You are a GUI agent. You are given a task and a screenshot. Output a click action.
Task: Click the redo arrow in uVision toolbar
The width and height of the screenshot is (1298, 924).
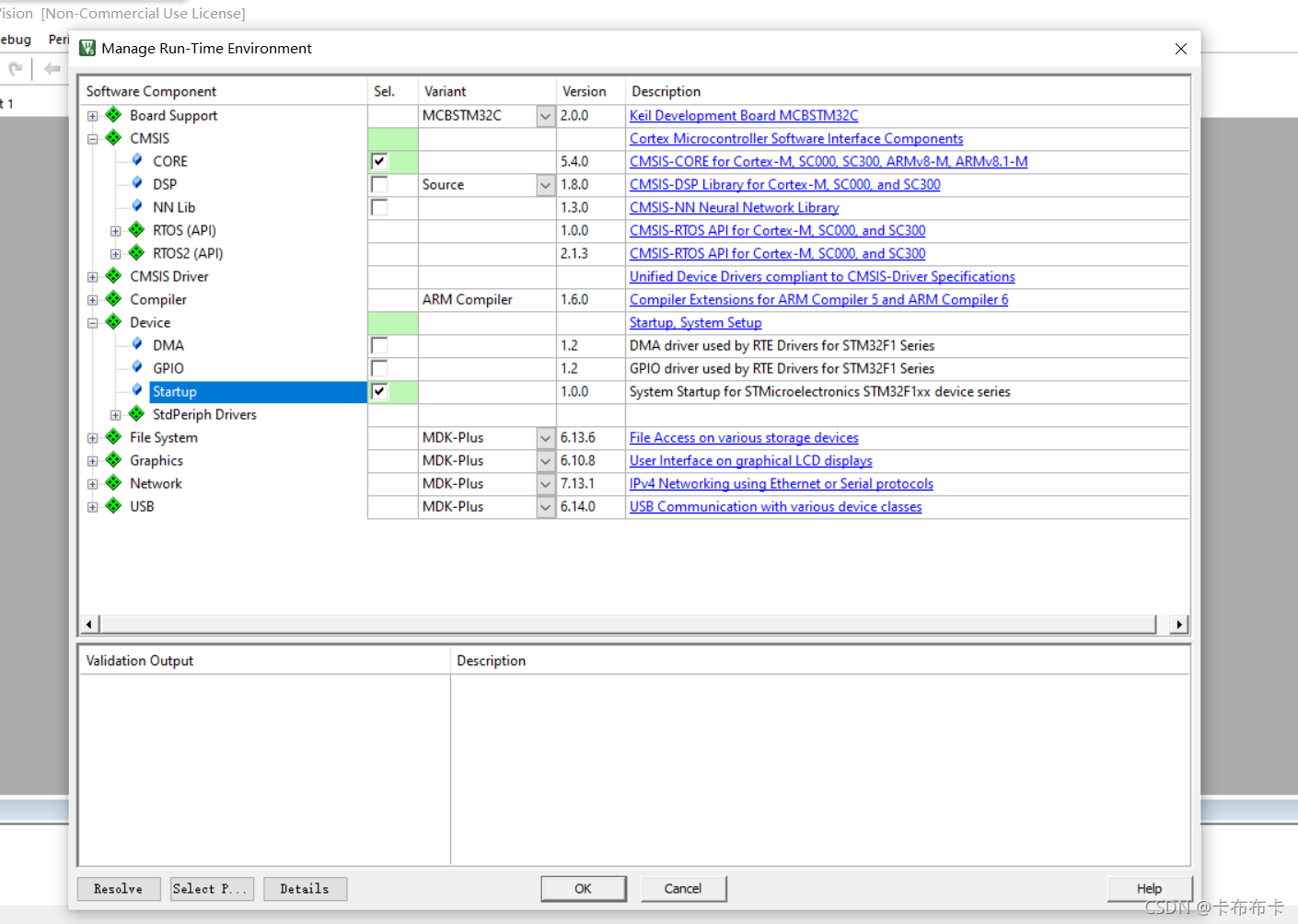16,69
